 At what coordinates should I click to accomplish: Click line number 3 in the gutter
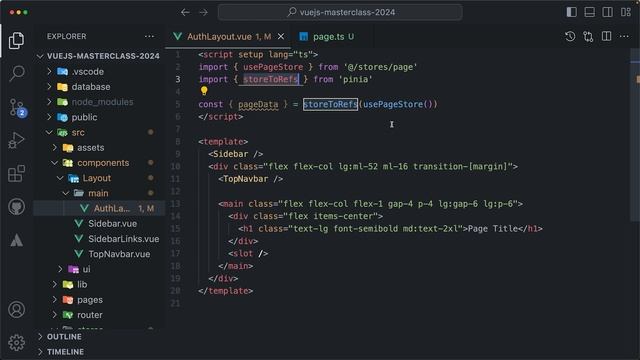click(178, 79)
